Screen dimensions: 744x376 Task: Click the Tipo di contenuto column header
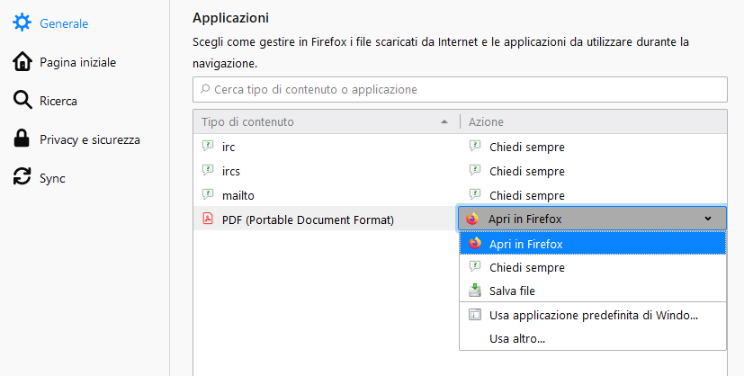coord(326,122)
